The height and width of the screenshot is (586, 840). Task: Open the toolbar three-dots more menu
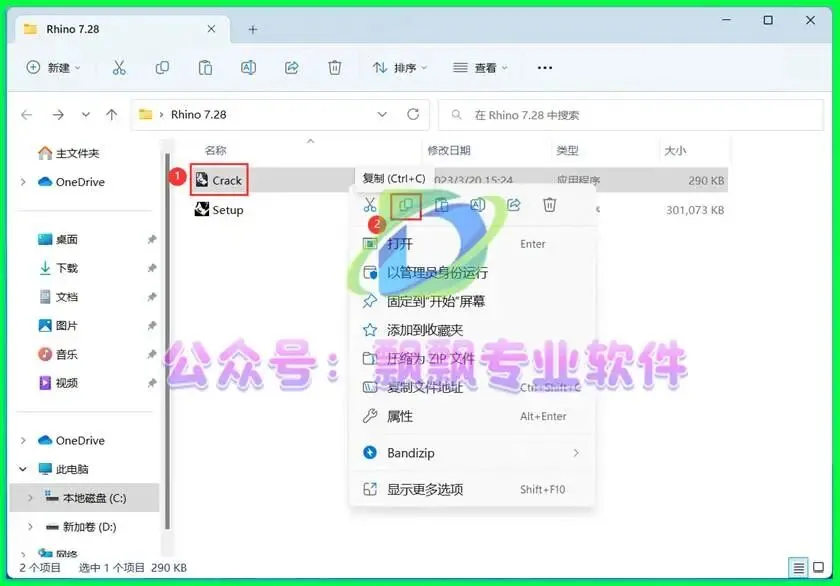point(545,67)
